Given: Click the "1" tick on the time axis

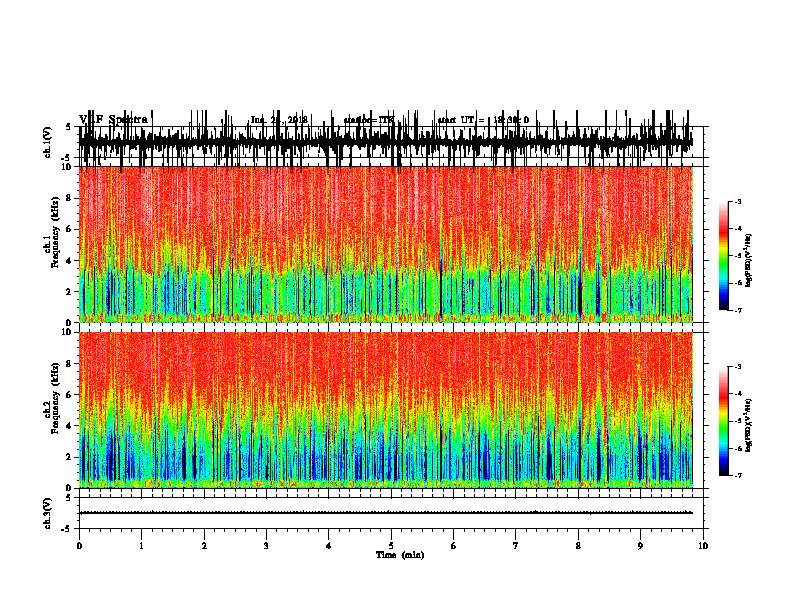Looking at the screenshot, I should (x=141, y=546).
